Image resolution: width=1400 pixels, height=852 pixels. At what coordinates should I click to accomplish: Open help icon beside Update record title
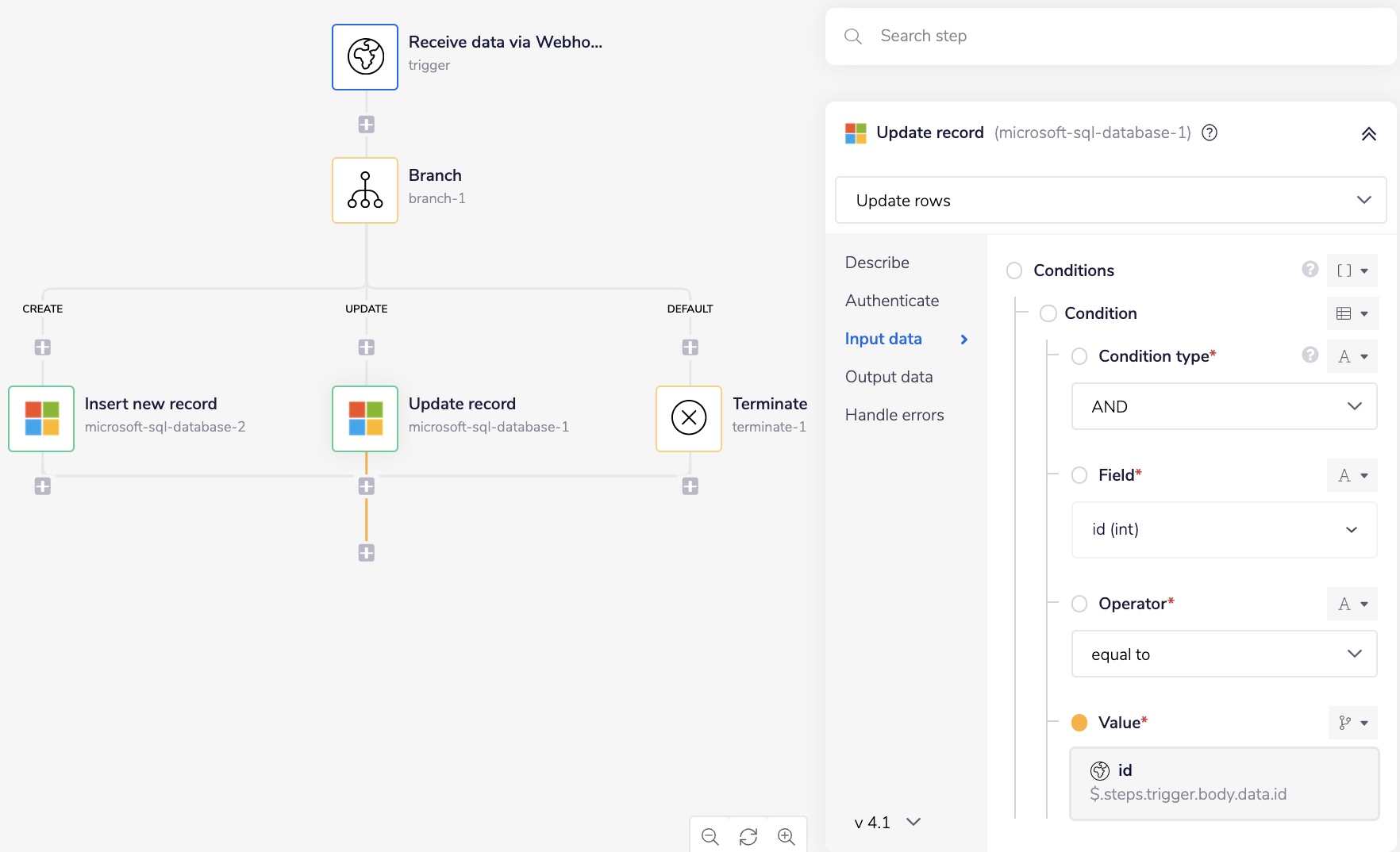click(x=1210, y=133)
